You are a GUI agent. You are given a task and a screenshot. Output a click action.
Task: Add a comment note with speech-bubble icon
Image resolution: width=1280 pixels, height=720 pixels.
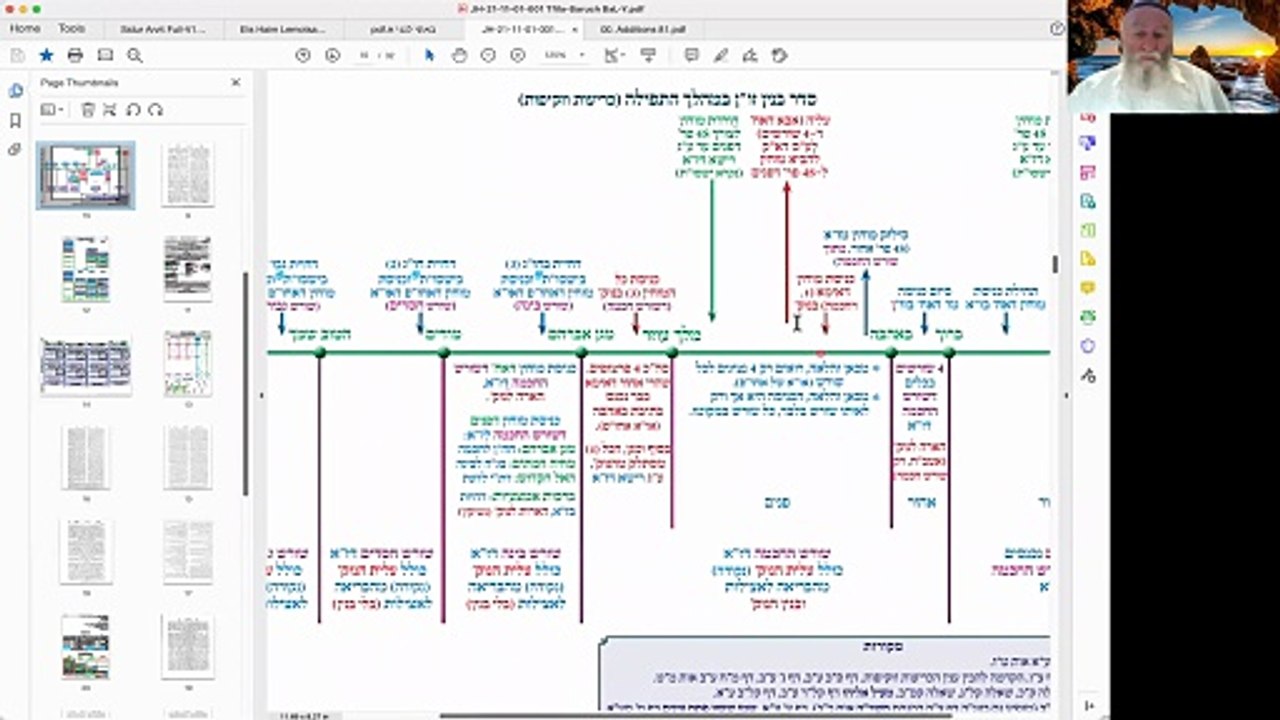(691, 55)
